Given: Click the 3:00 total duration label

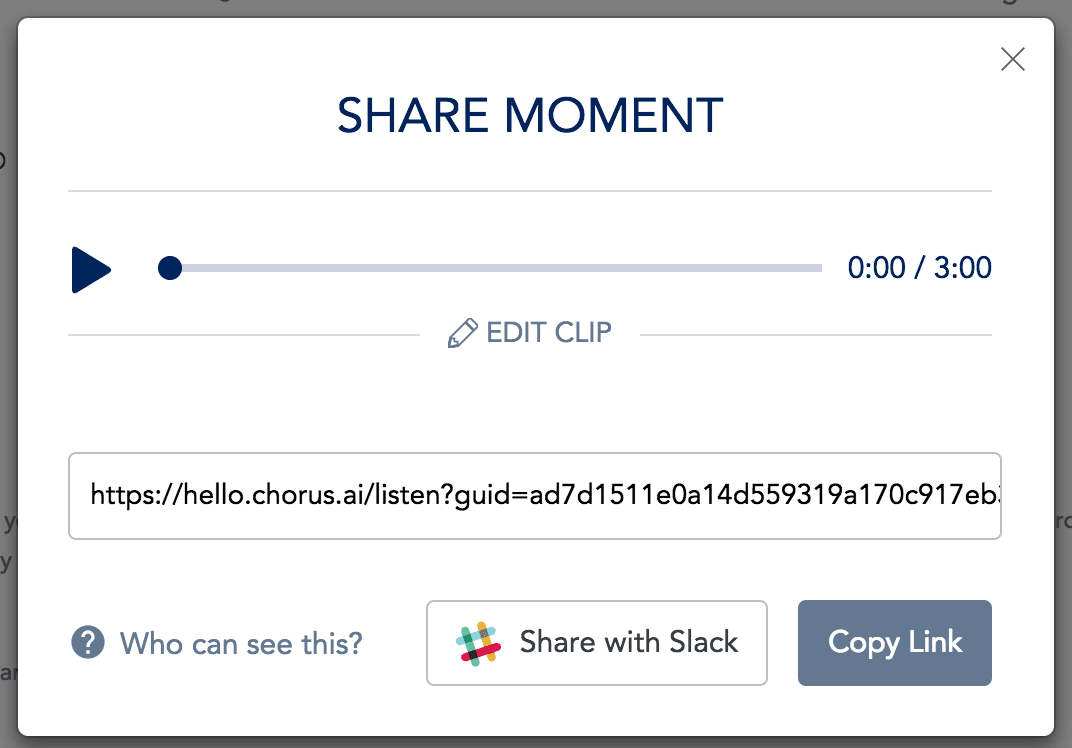Looking at the screenshot, I should (963, 267).
